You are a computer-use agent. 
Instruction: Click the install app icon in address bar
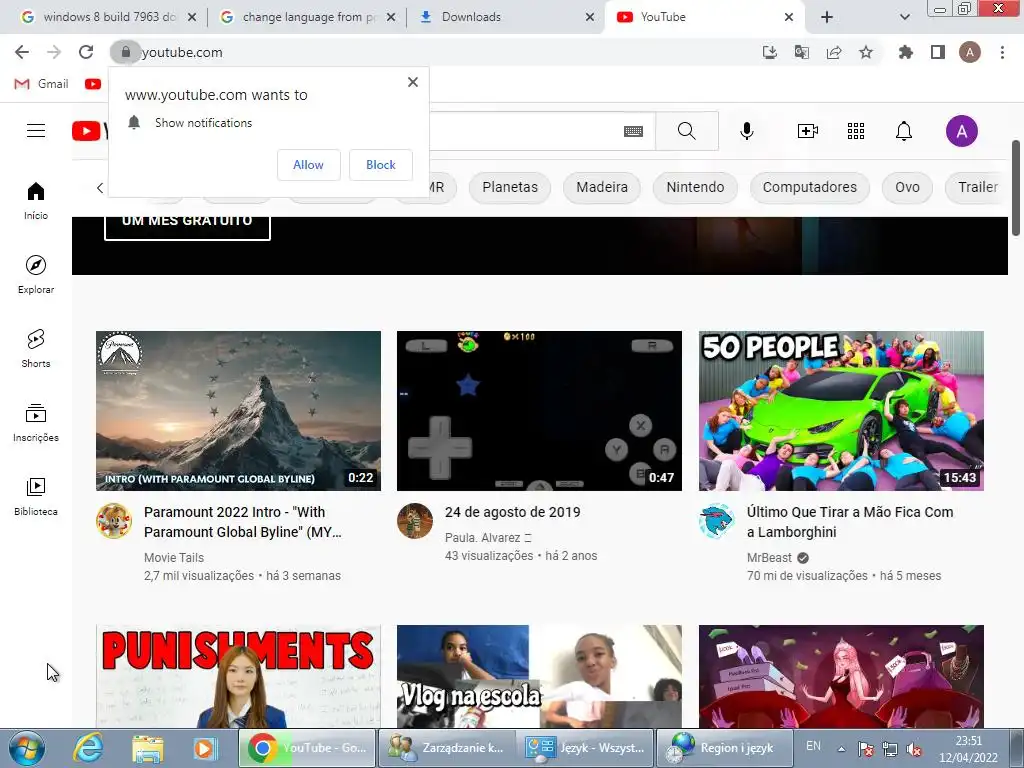(x=770, y=52)
